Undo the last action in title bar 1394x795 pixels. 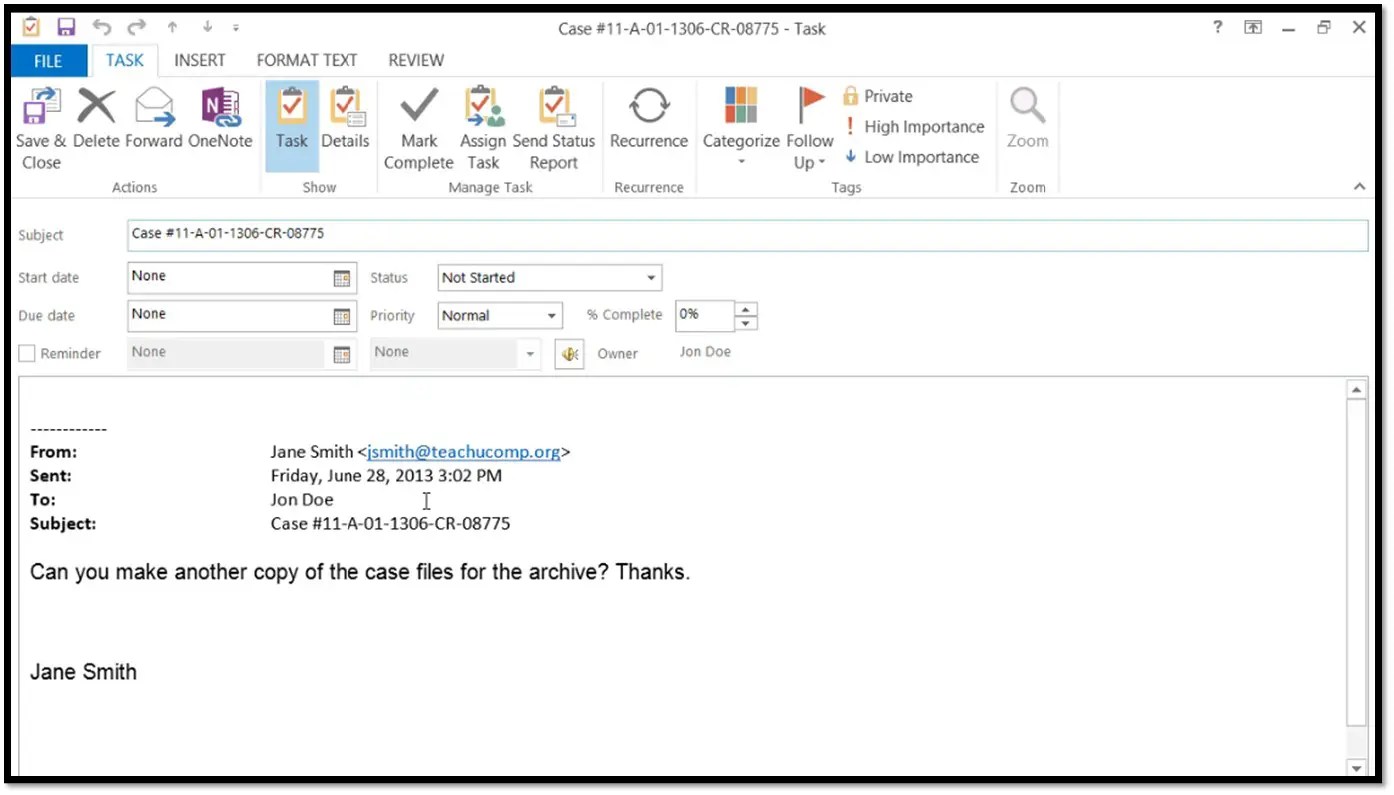click(102, 27)
